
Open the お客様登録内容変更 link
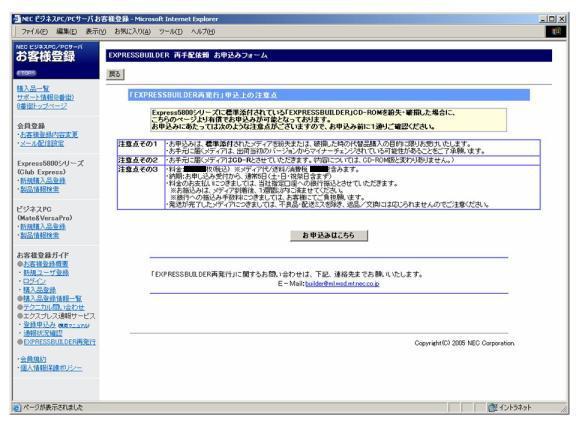pyautogui.click(x=49, y=134)
